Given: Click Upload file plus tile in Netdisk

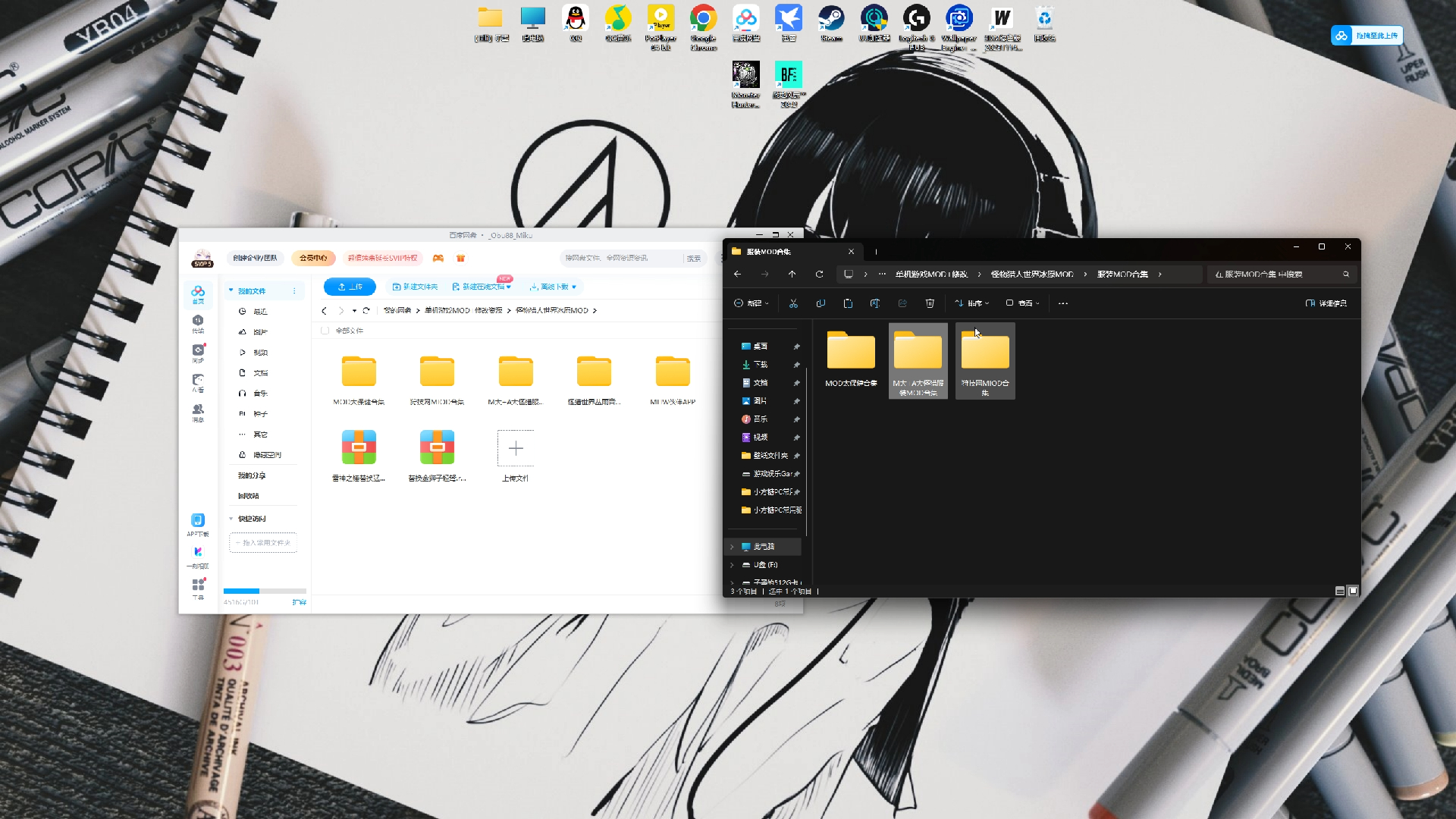Looking at the screenshot, I should [516, 448].
